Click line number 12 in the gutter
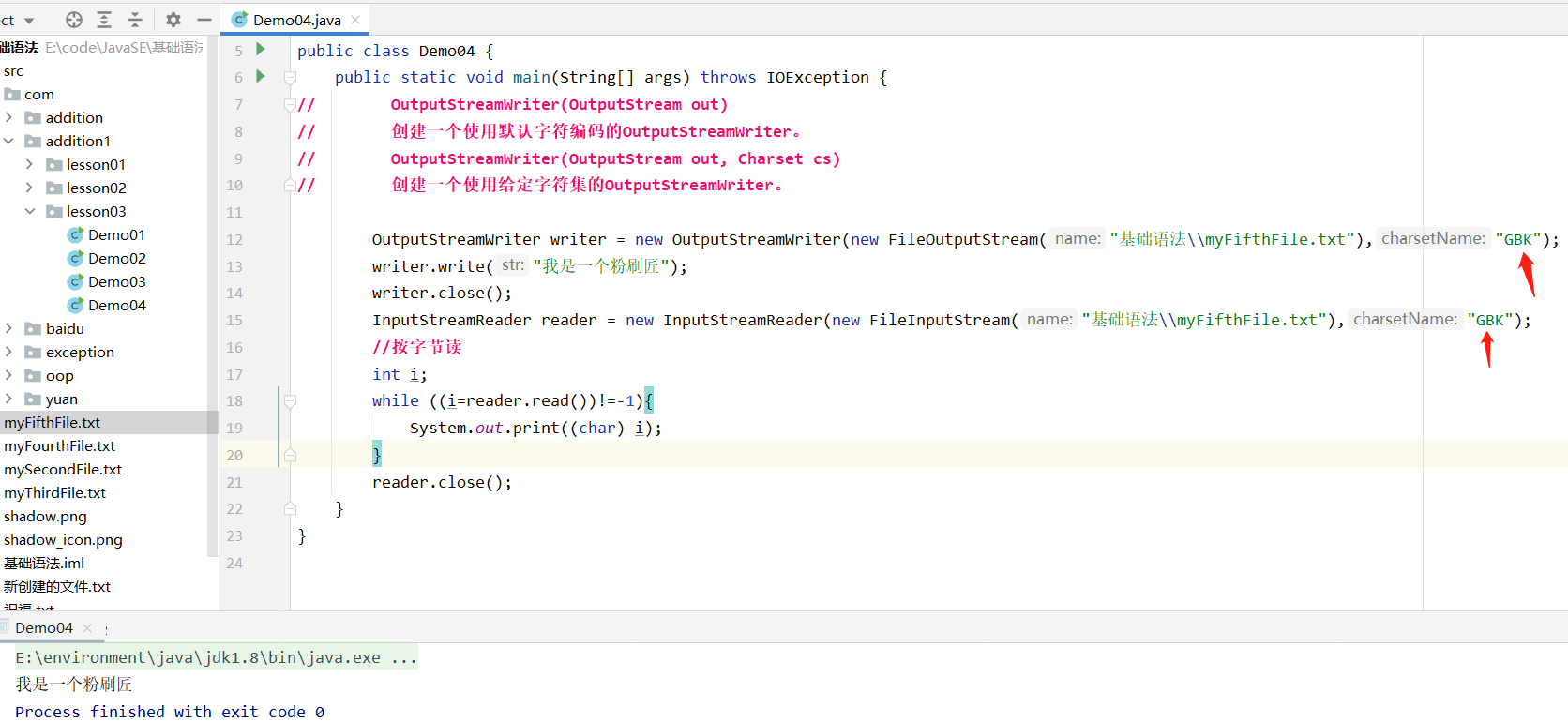Screen dimensions: 1568x723 [234, 239]
